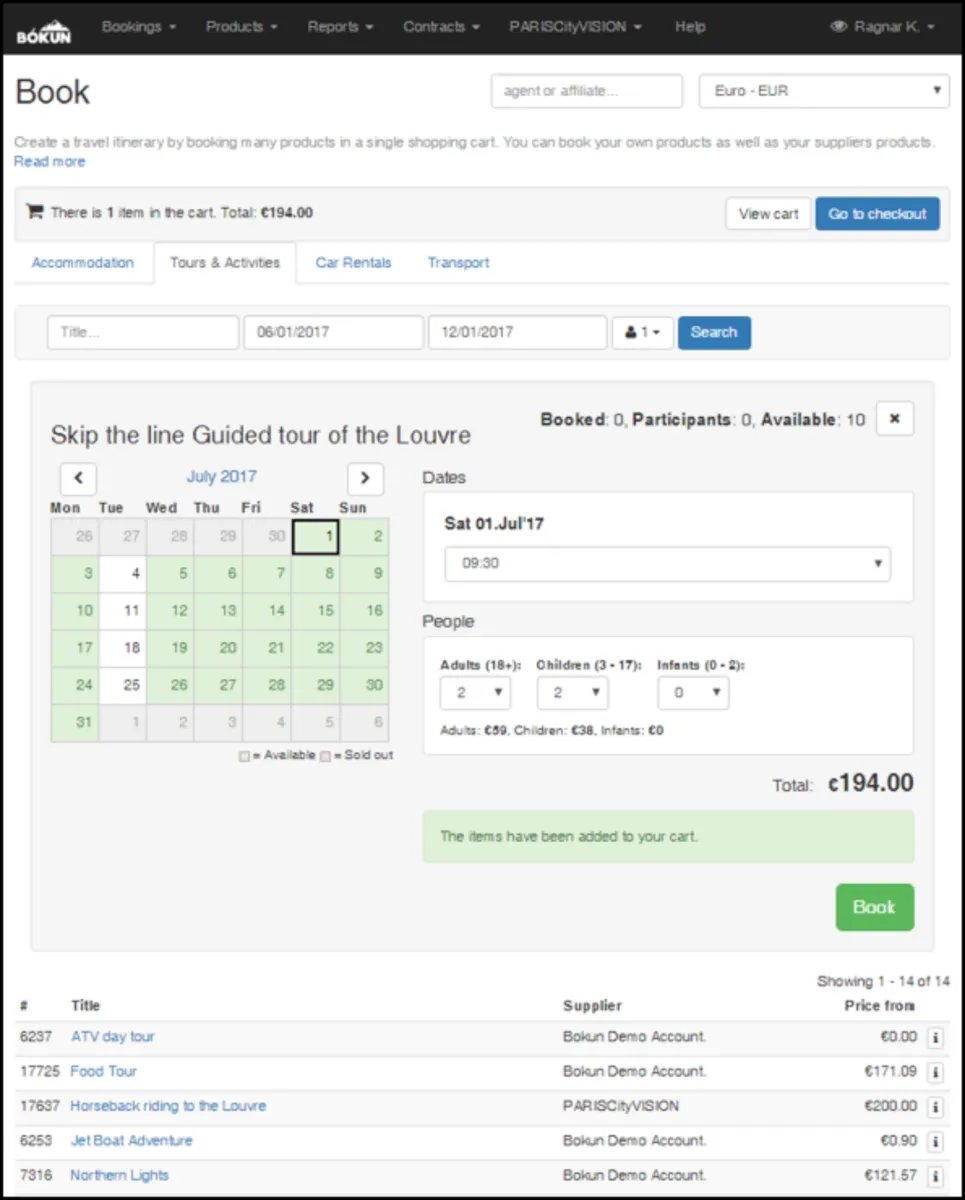Switch to the Car Rentals tab
This screenshot has height=1200, width=965.
pyautogui.click(x=353, y=263)
